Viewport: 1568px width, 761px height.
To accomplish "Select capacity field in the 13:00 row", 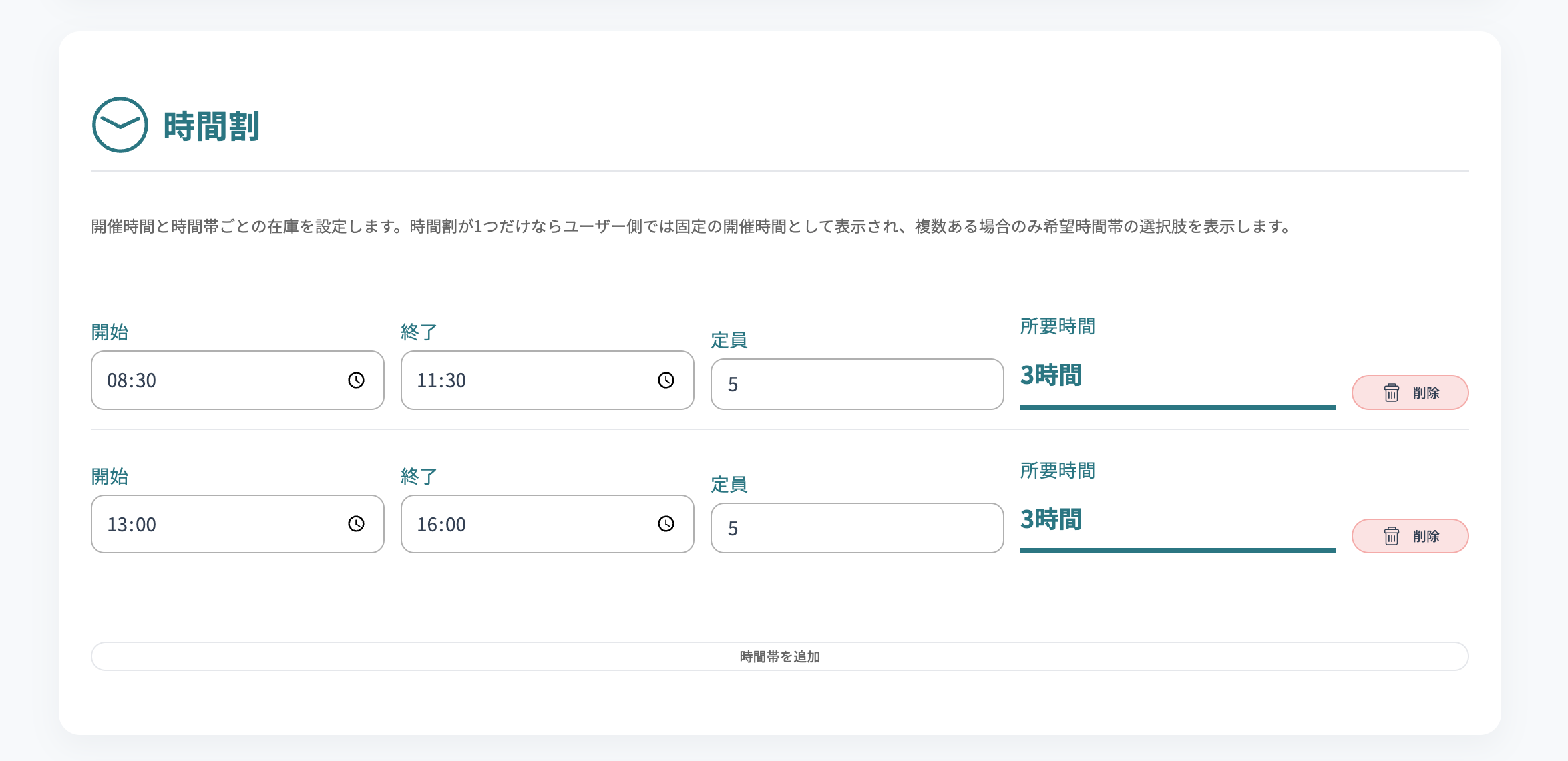I will 857,528.
